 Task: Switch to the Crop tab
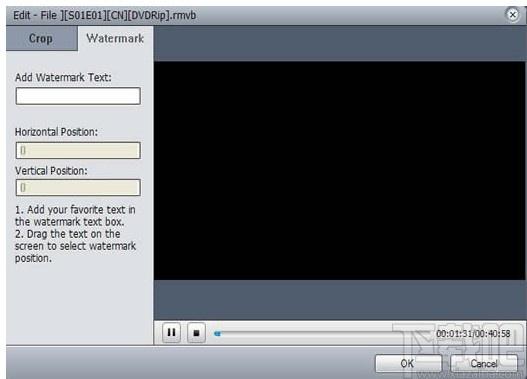point(42,38)
